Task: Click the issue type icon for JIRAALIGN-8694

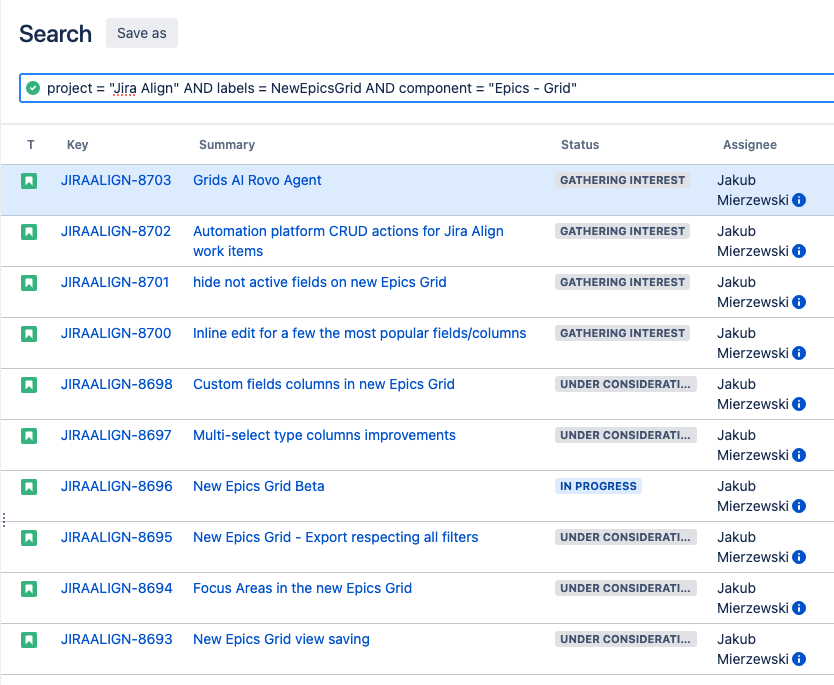Action: [x=29, y=589]
